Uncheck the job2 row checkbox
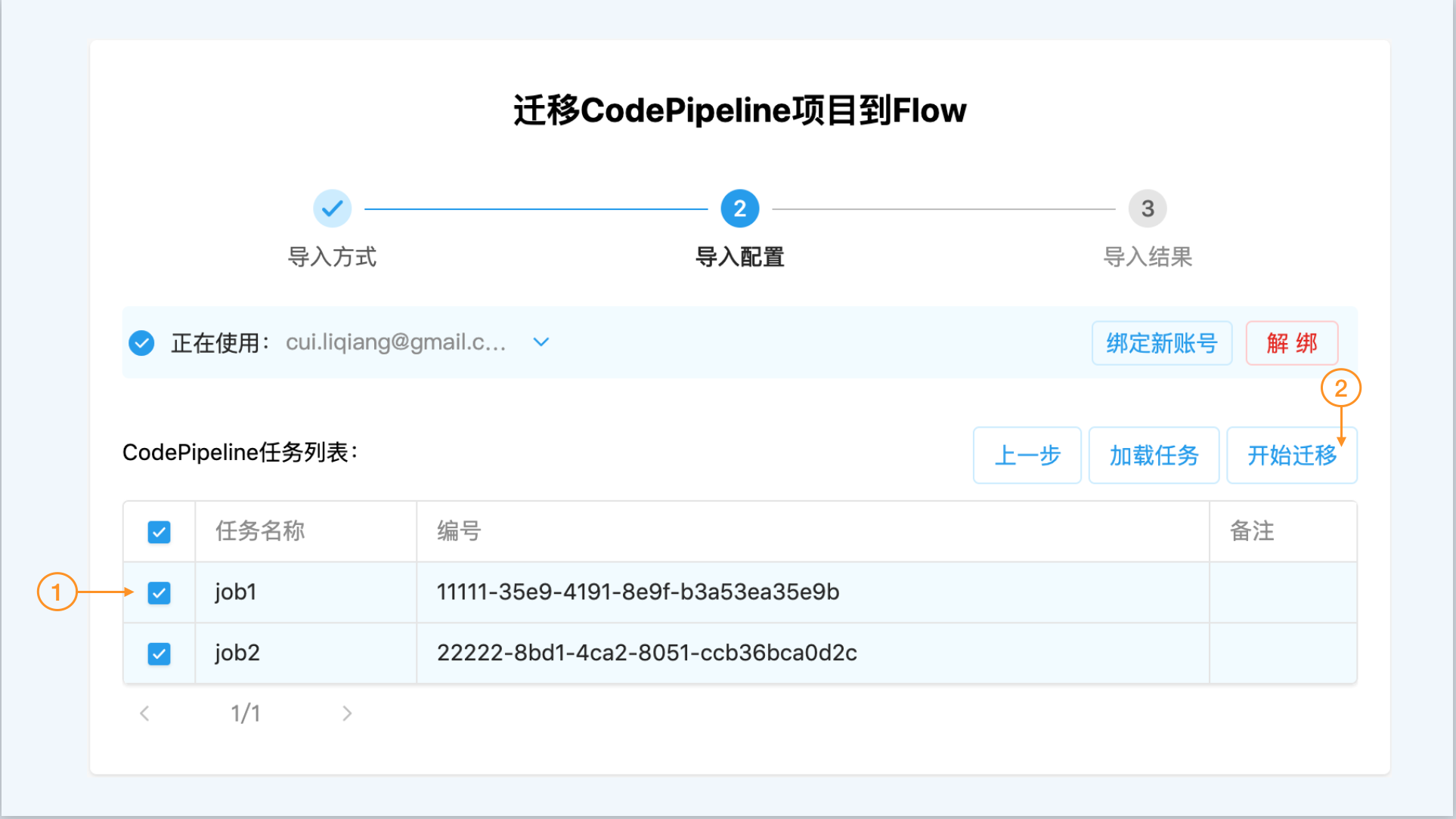The image size is (1456, 819). coord(159,654)
